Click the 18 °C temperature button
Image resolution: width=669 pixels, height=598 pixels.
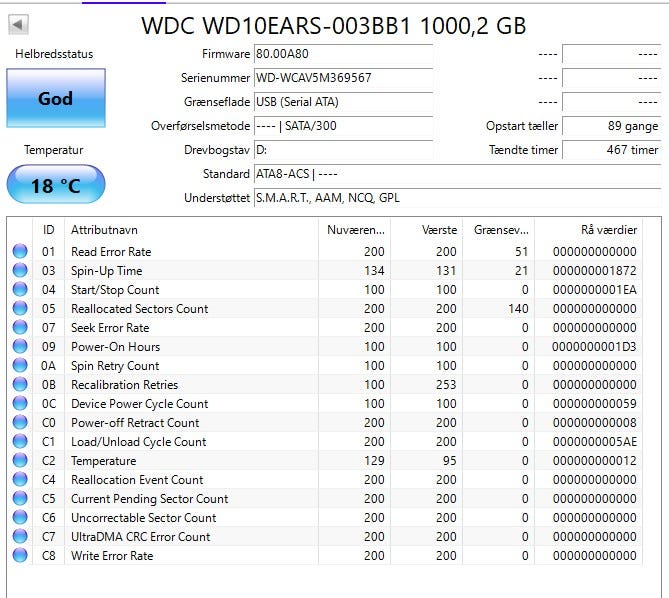(56, 185)
